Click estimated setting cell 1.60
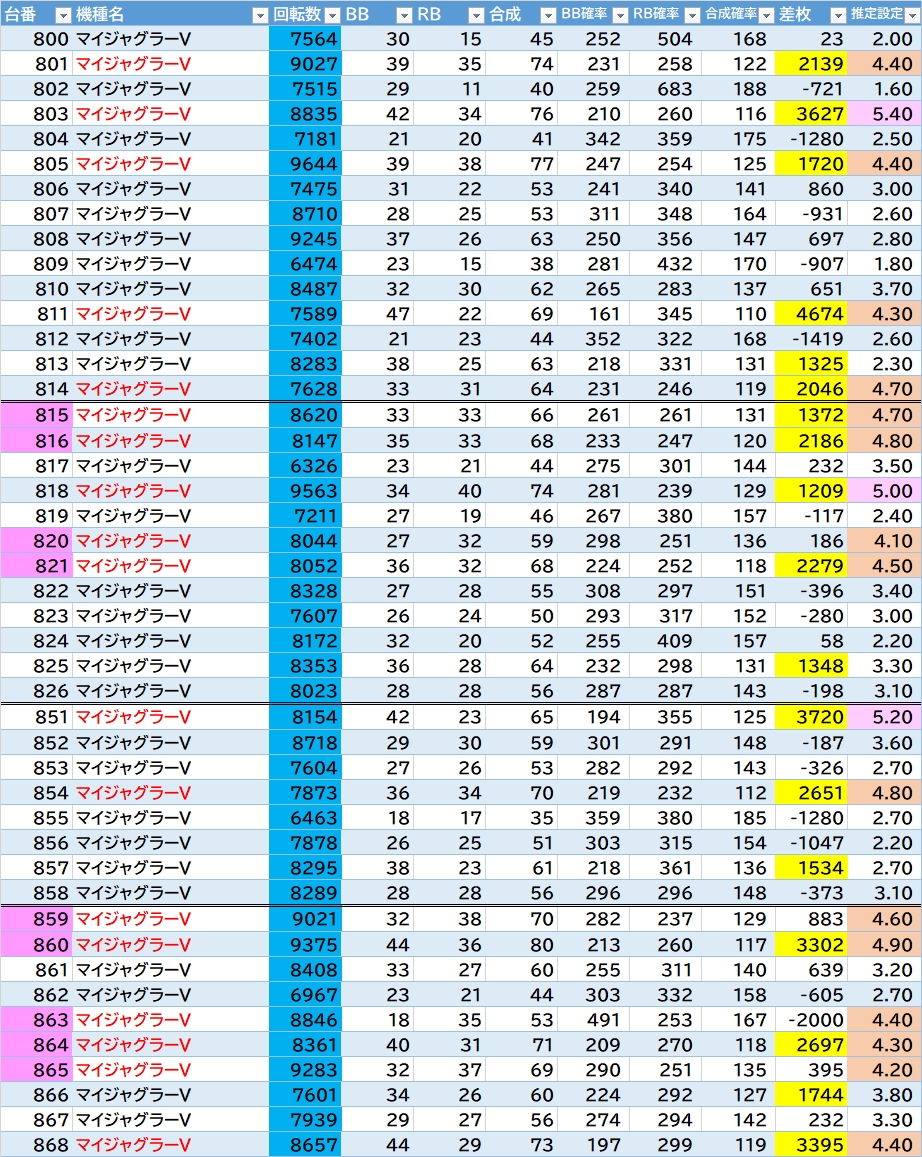The width and height of the screenshot is (922, 1157). (x=884, y=89)
